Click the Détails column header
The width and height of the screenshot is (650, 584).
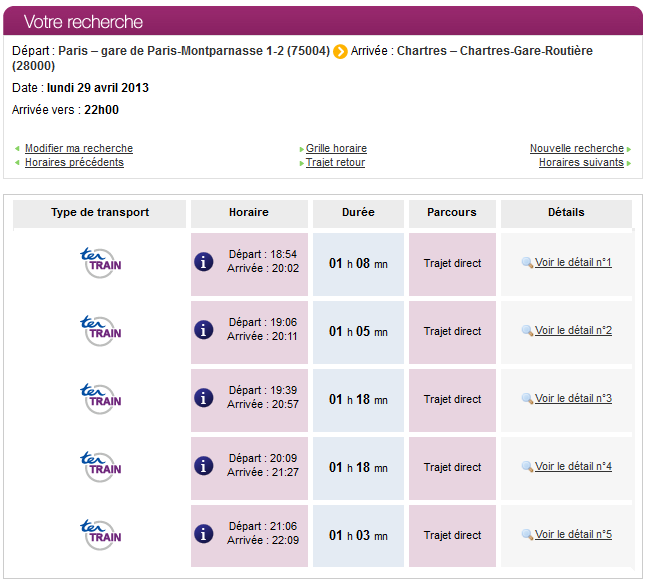pyautogui.click(x=566, y=214)
